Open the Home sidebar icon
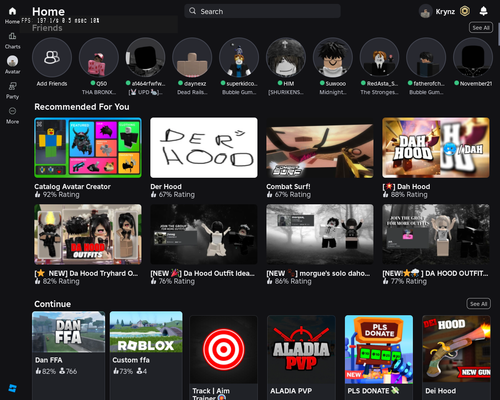 pyautogui.click(x=12, y=12)
